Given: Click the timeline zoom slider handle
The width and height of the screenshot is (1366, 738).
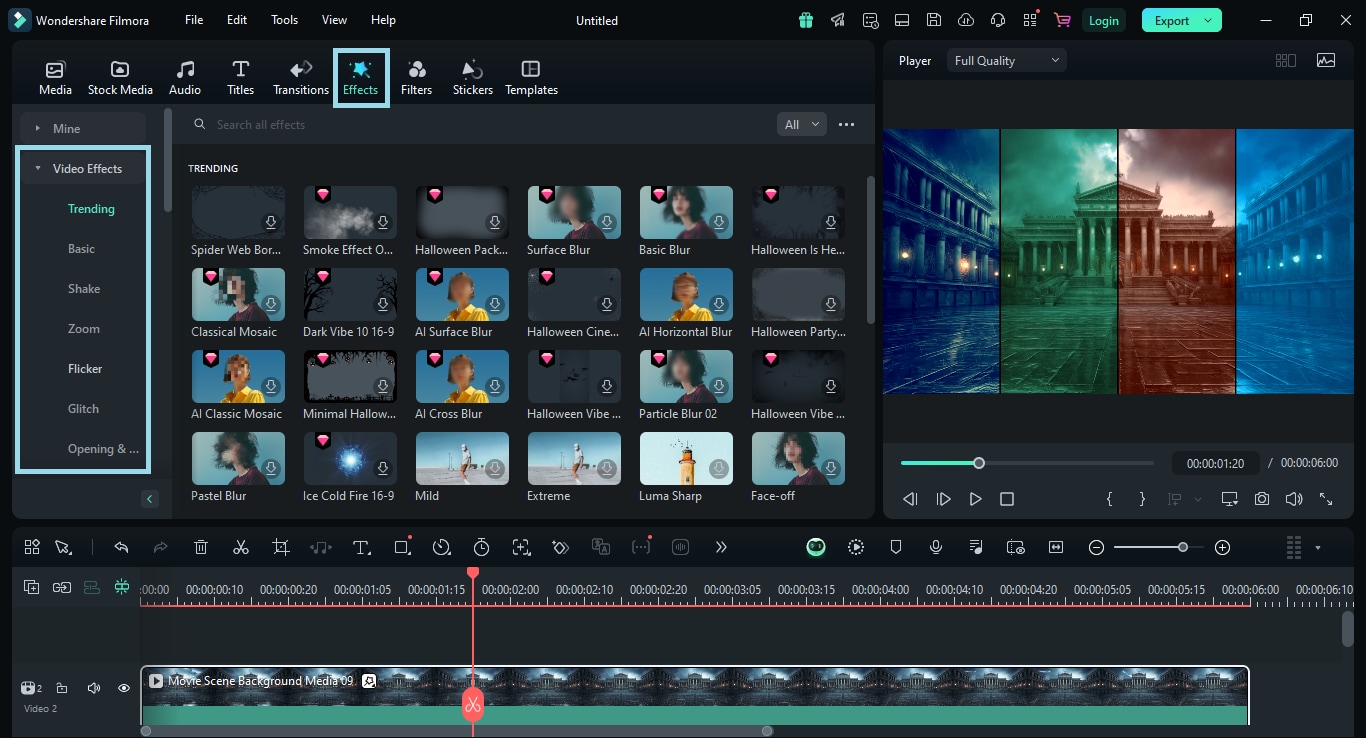Looking at the screenshot, I should pos(1183,547).
